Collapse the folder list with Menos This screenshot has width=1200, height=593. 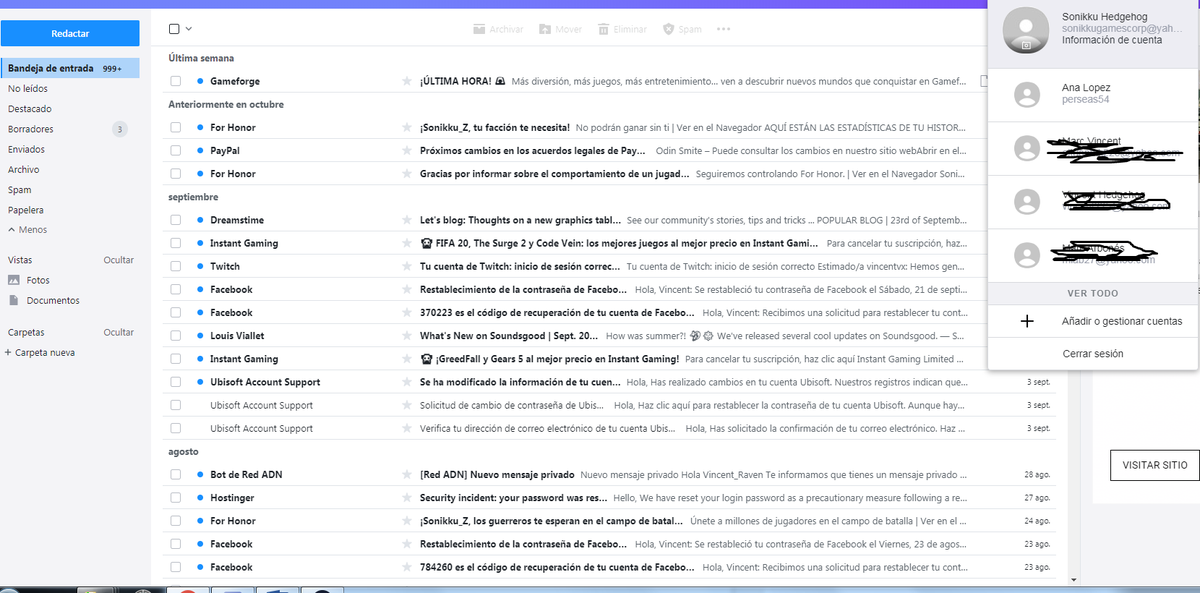pos(27,230)
